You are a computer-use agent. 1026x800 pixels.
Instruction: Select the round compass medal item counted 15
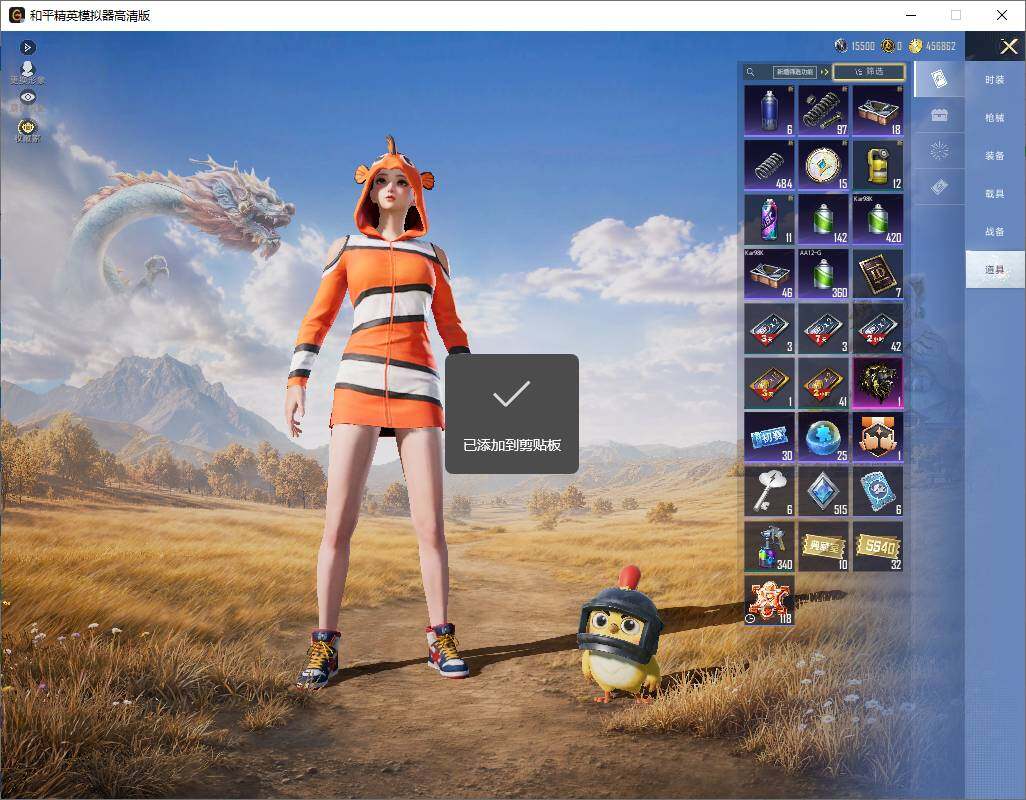point(824,165)
